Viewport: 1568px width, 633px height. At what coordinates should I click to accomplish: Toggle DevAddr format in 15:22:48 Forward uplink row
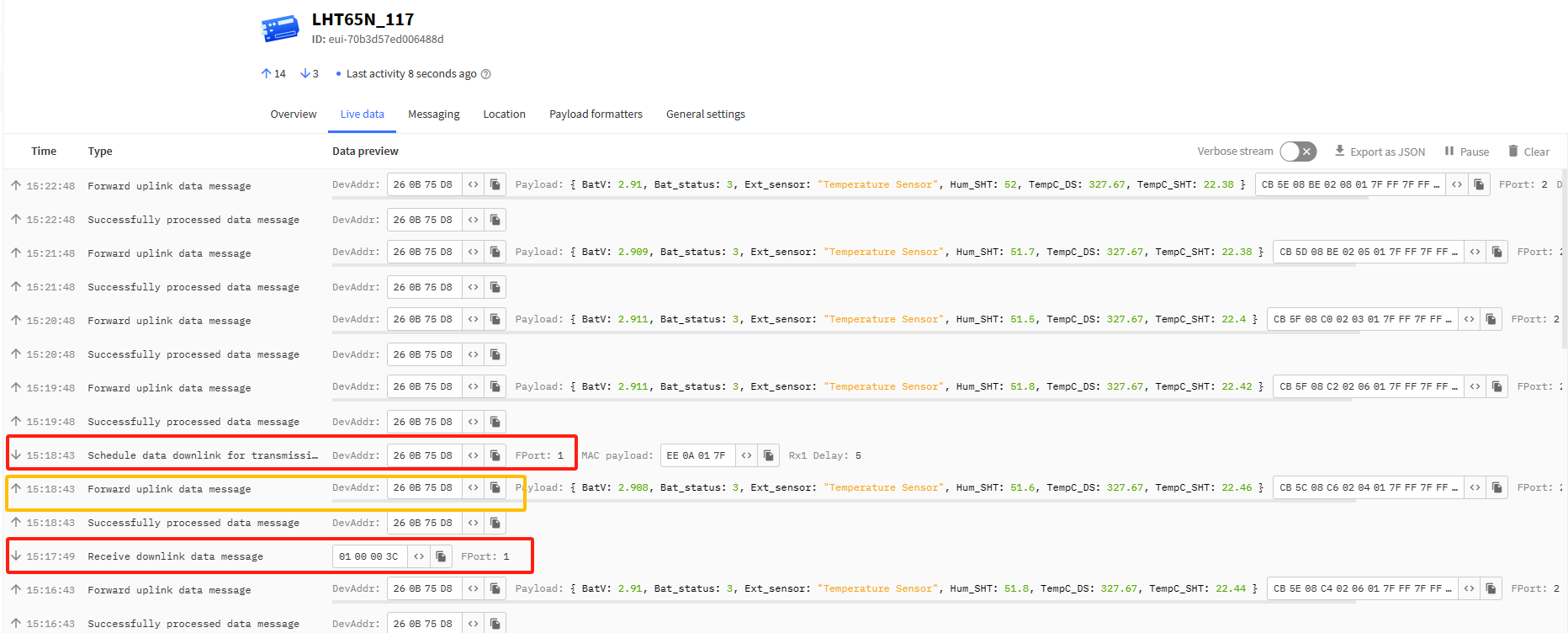474,184
